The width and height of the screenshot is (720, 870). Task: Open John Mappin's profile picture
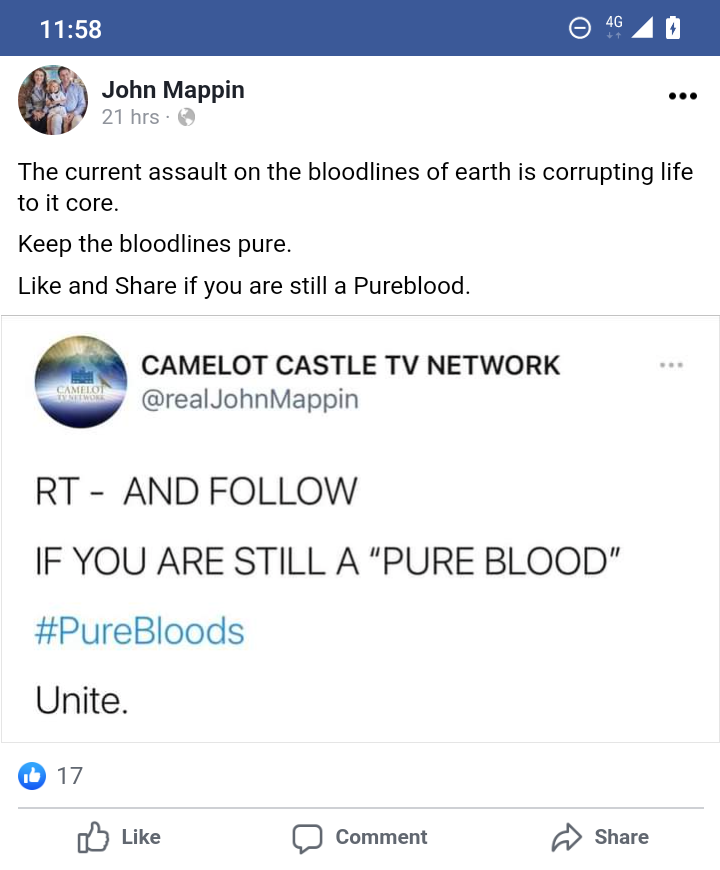(53, 101)
